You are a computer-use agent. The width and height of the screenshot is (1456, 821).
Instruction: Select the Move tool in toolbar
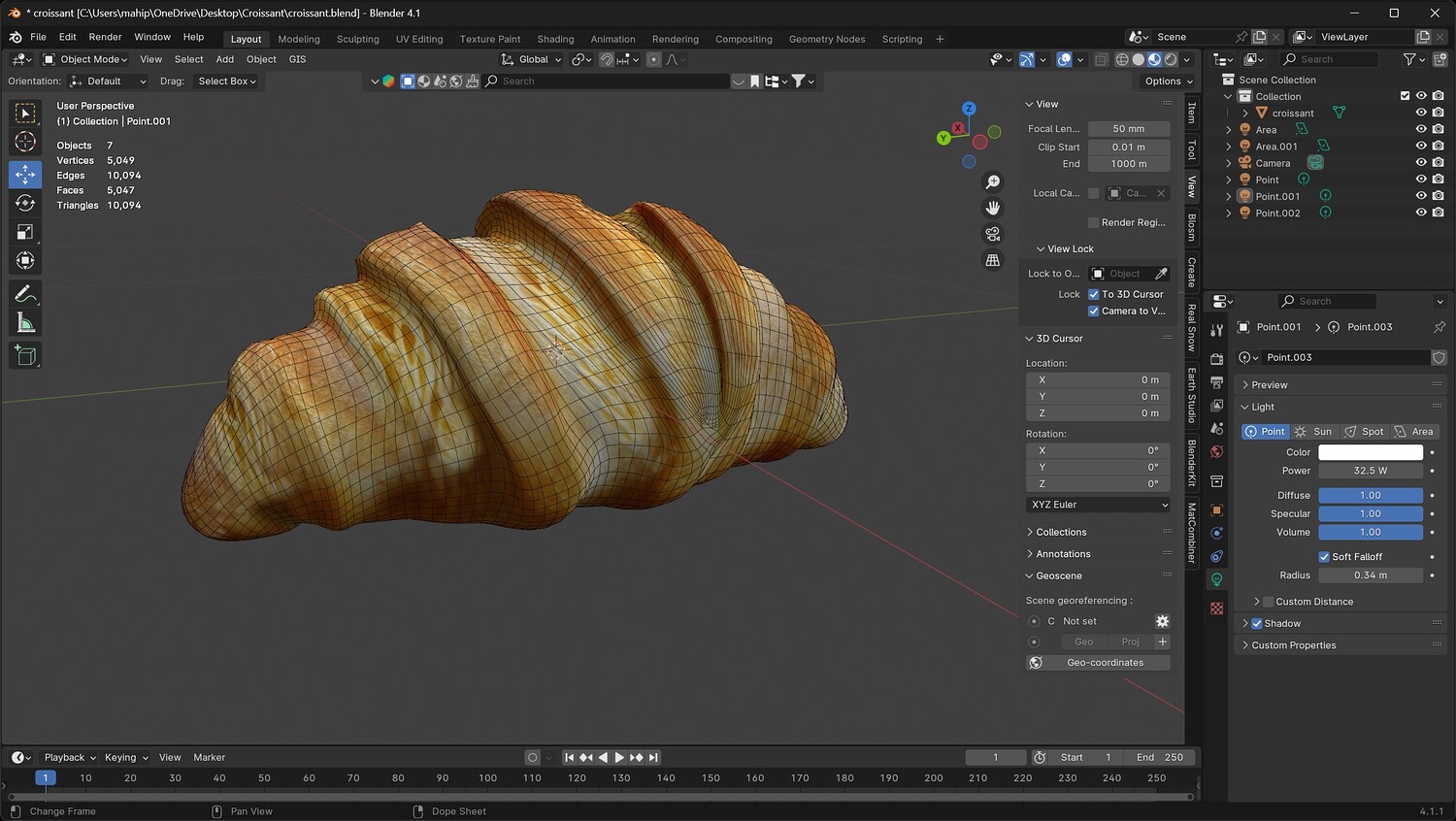[x=25, y=175]
